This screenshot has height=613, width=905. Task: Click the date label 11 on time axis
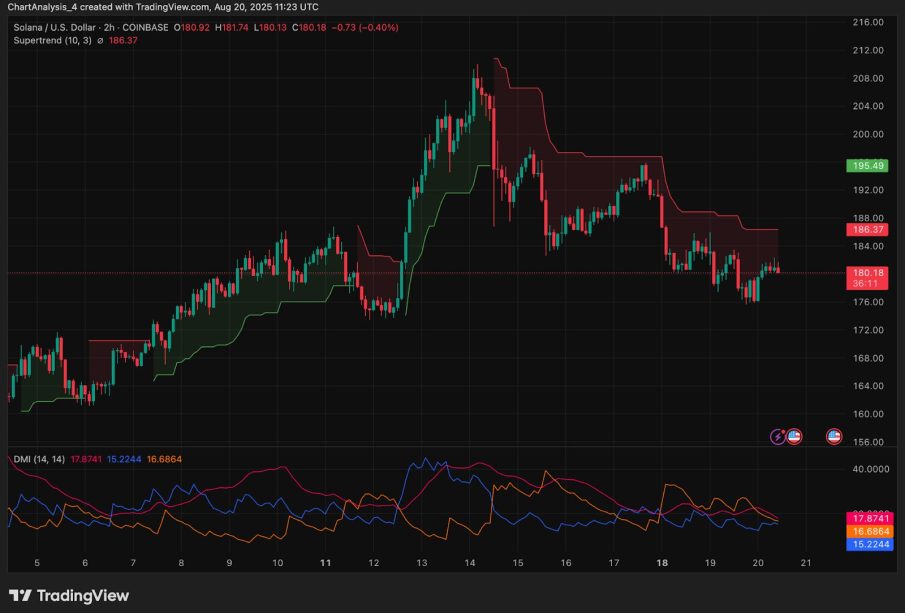[326, 564]
